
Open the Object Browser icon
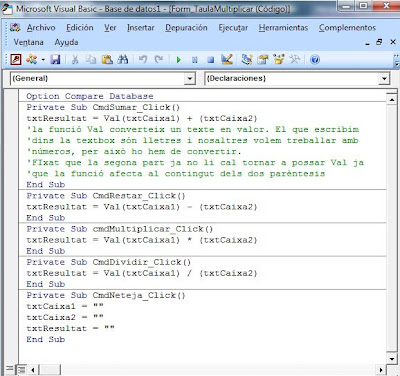279,60
